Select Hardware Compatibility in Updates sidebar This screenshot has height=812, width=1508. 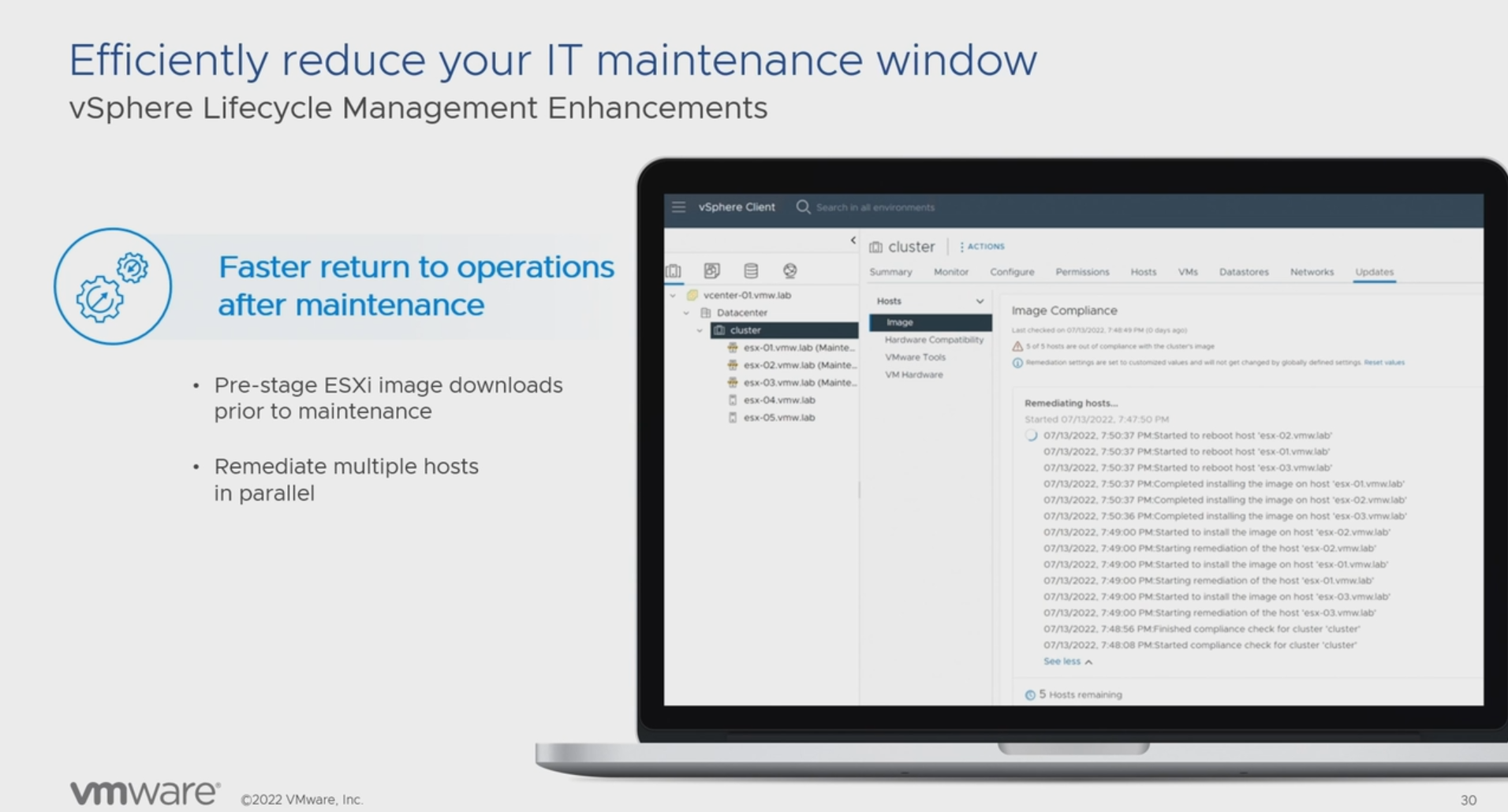[934, 340]
